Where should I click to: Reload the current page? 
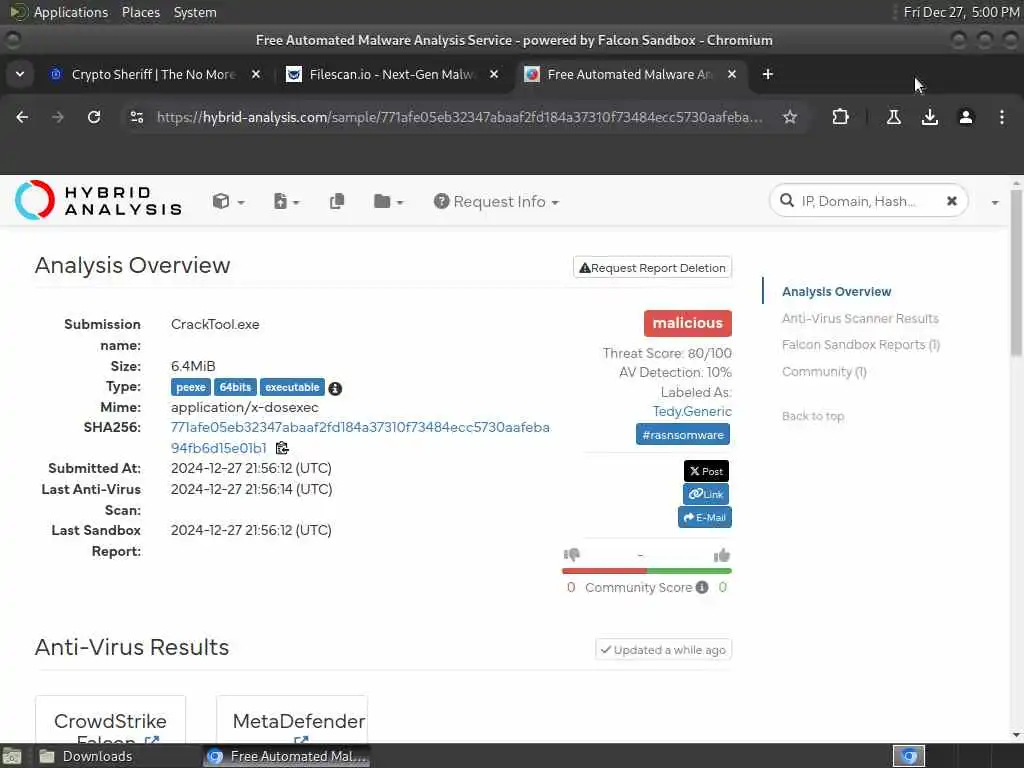coord(94,117)
